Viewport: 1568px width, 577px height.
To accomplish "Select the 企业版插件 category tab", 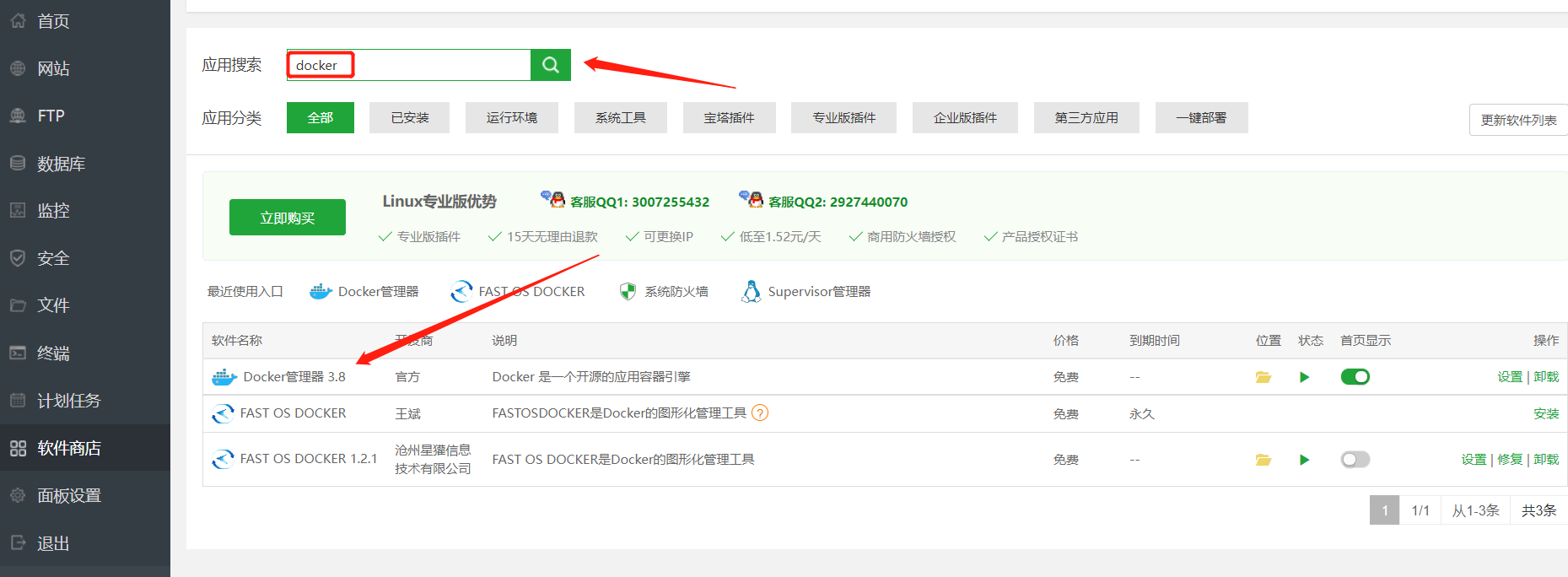I will click(966, 118).
